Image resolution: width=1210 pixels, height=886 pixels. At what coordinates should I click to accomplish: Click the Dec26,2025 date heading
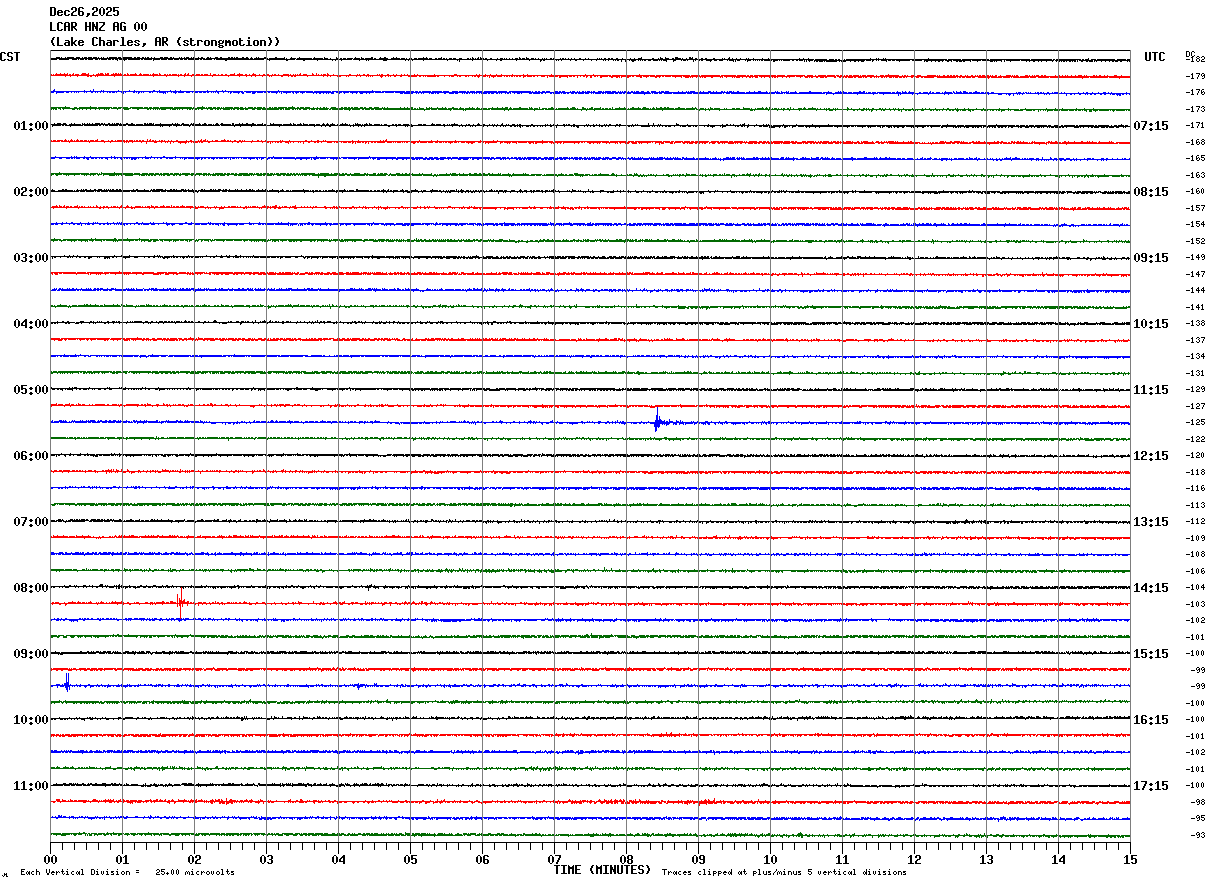tap(84, 12)
